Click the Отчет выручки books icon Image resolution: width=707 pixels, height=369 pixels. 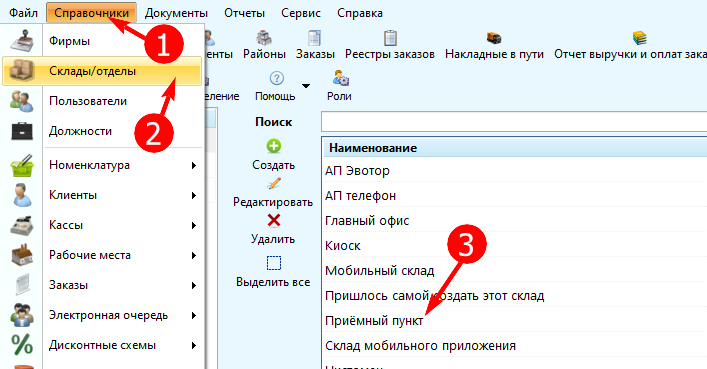639,38
